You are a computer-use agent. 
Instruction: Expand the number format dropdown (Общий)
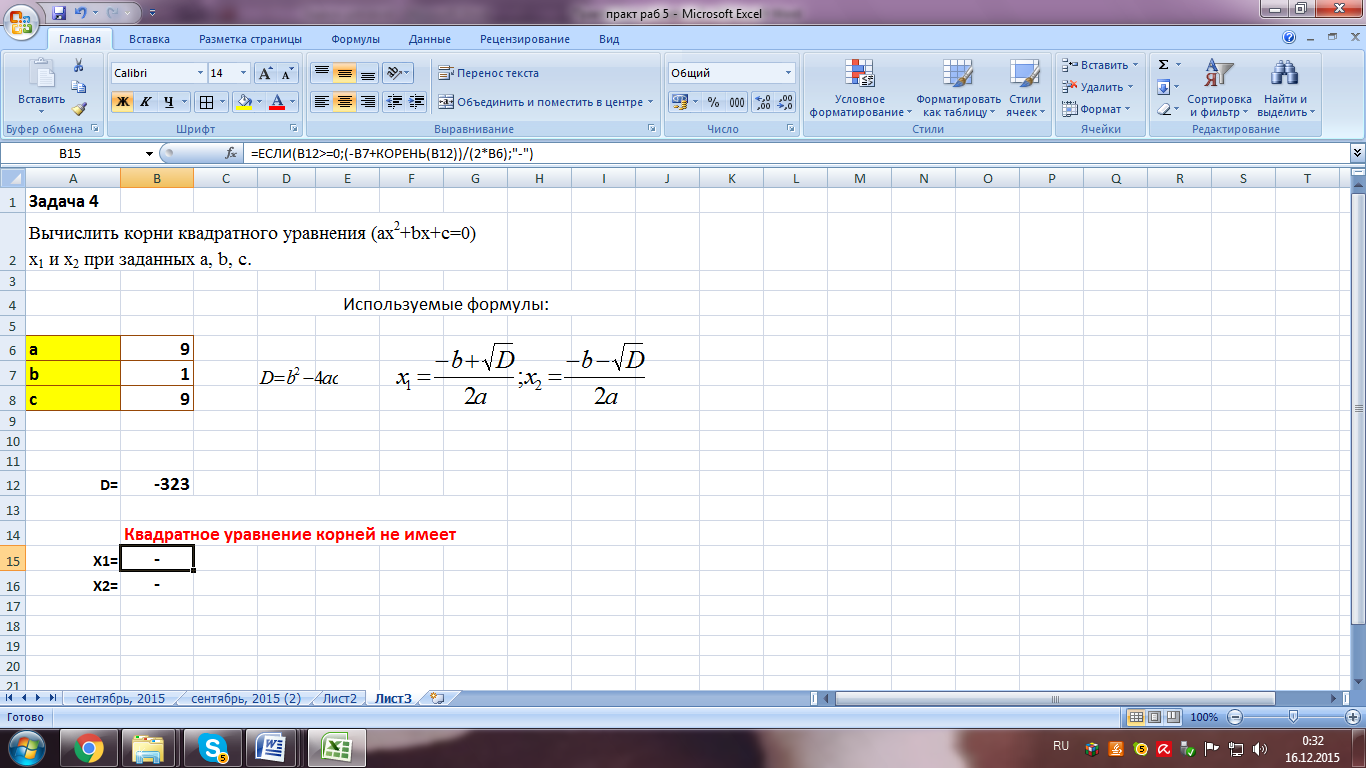(x=788, y=73)
